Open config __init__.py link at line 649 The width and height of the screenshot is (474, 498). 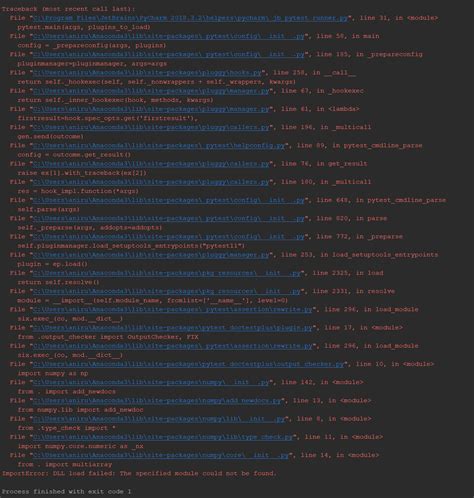click(x=169, y=200)
